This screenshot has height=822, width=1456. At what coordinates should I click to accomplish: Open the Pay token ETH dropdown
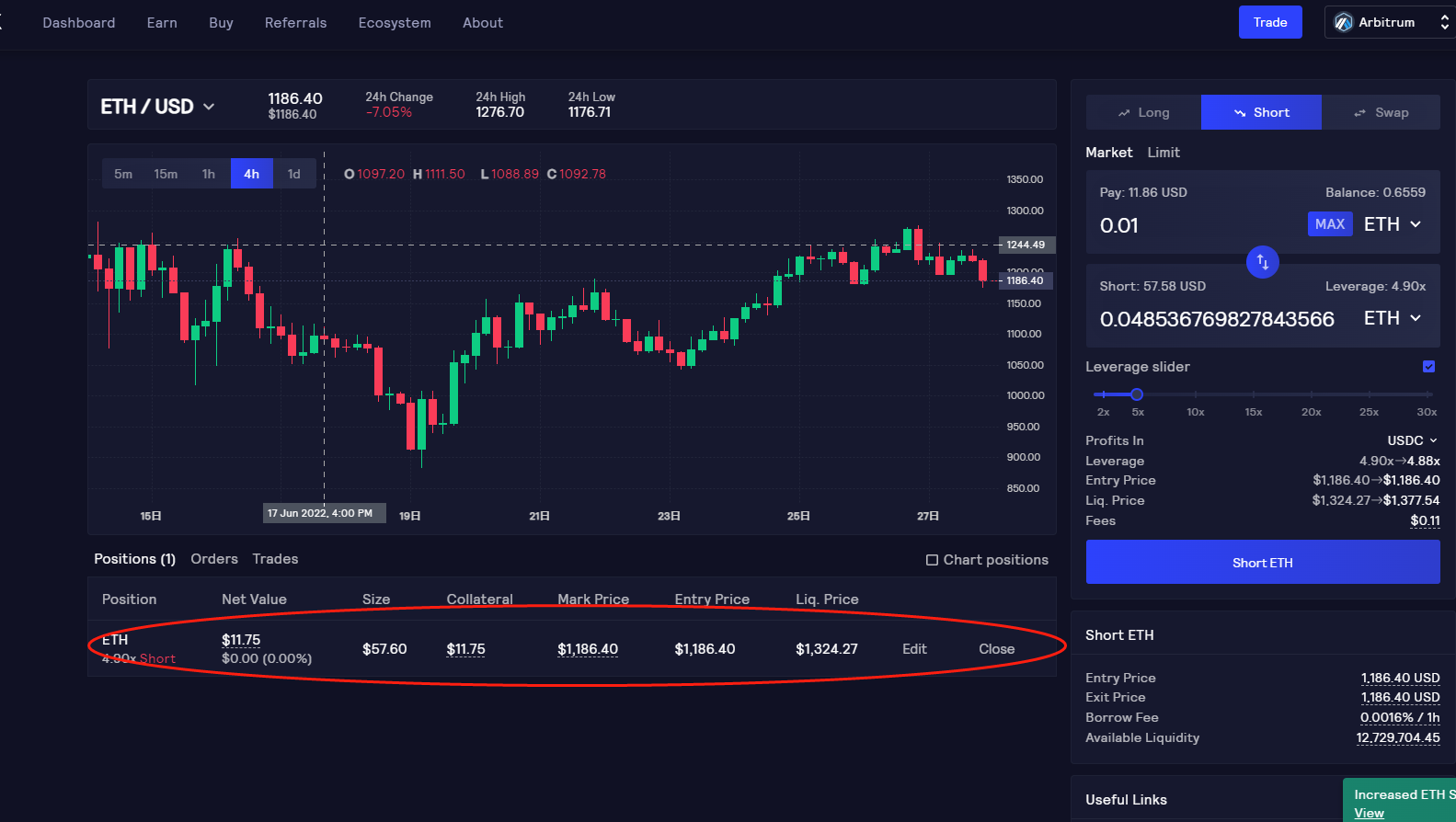pos(1392,224)
